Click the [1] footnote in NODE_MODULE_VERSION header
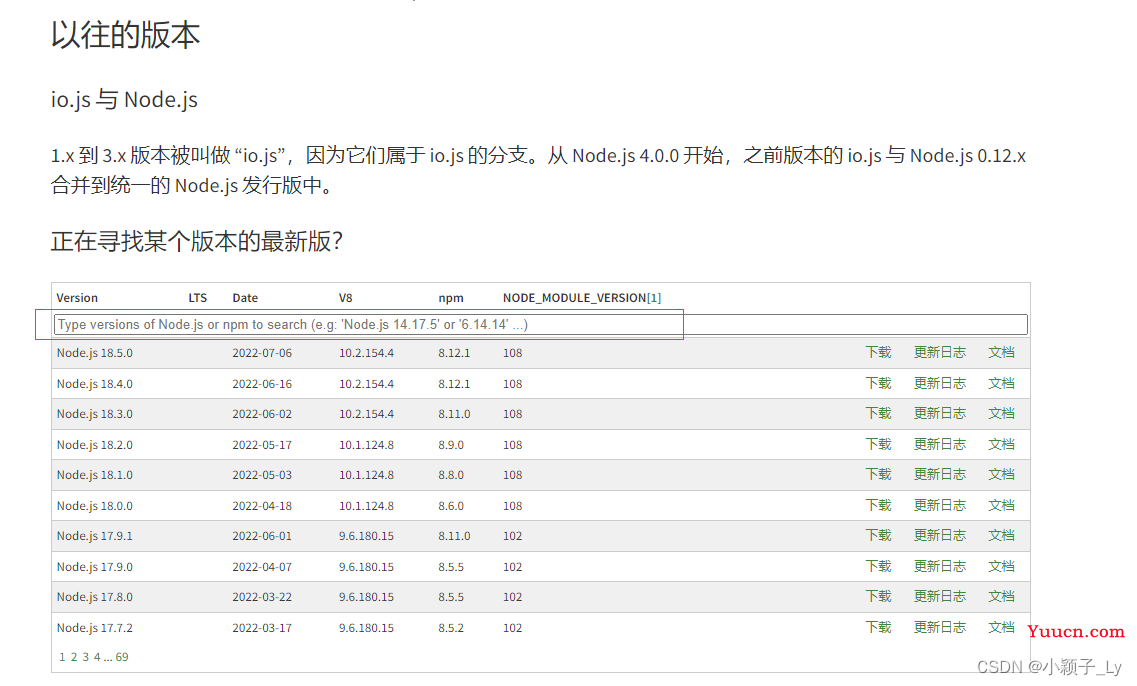This screenshot has width=1137, height=686. coord(654,298)
